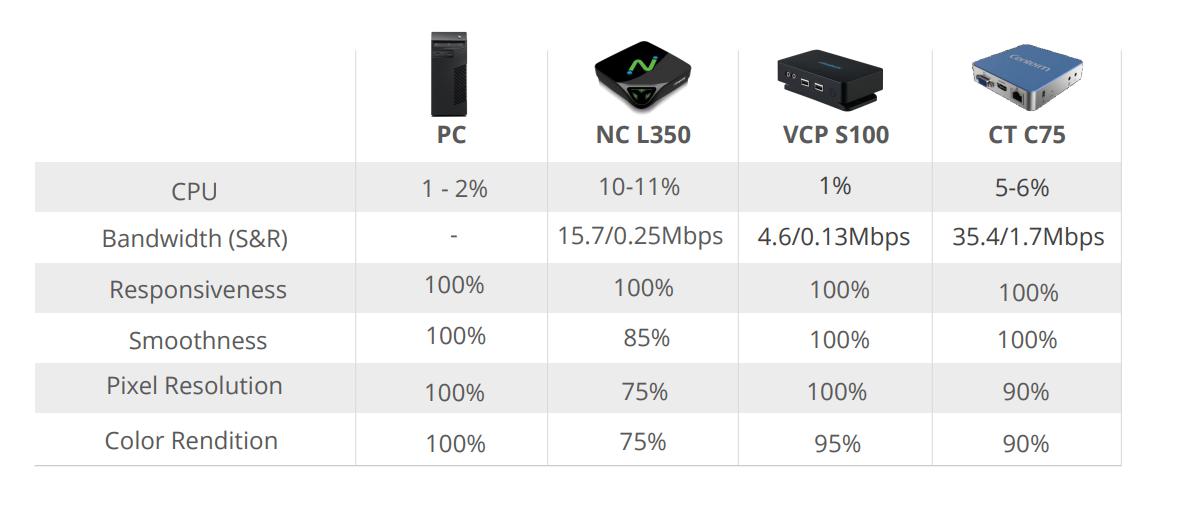1180x505 pixels.
Task: Select the CT C75 column header
Action: (x=1027, y=135)
